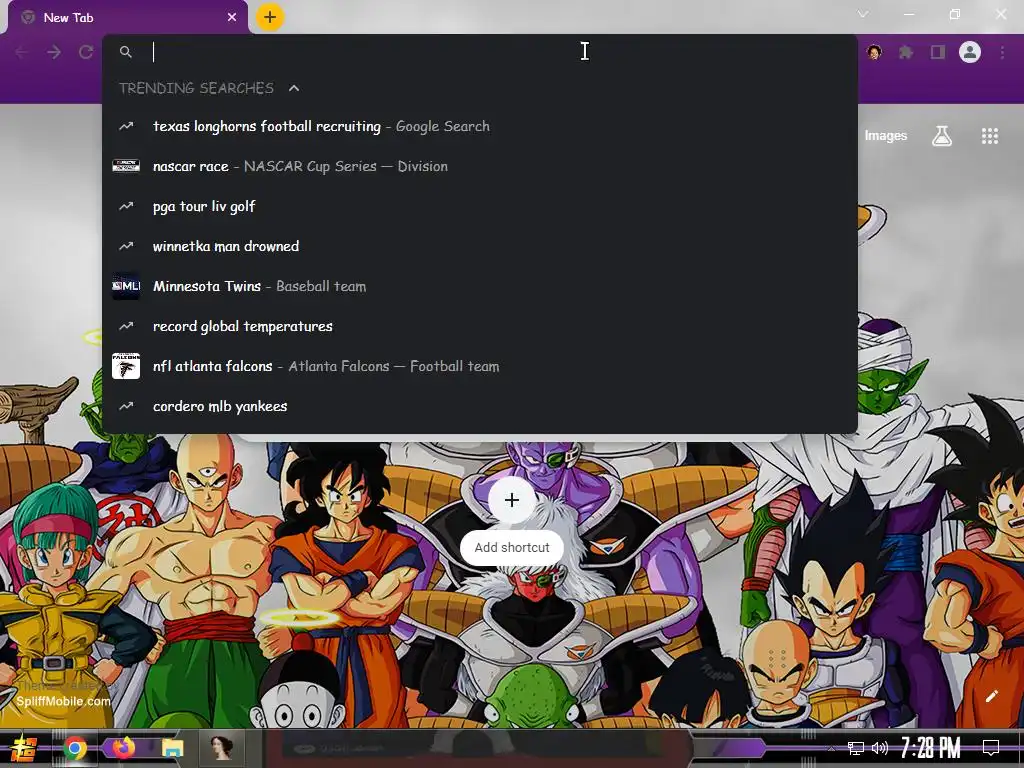Image resolution: width=1024 pixels, height=768 pixels.
Task: Click the Customize Chrome pencil icon
Action: click(991, 696)
